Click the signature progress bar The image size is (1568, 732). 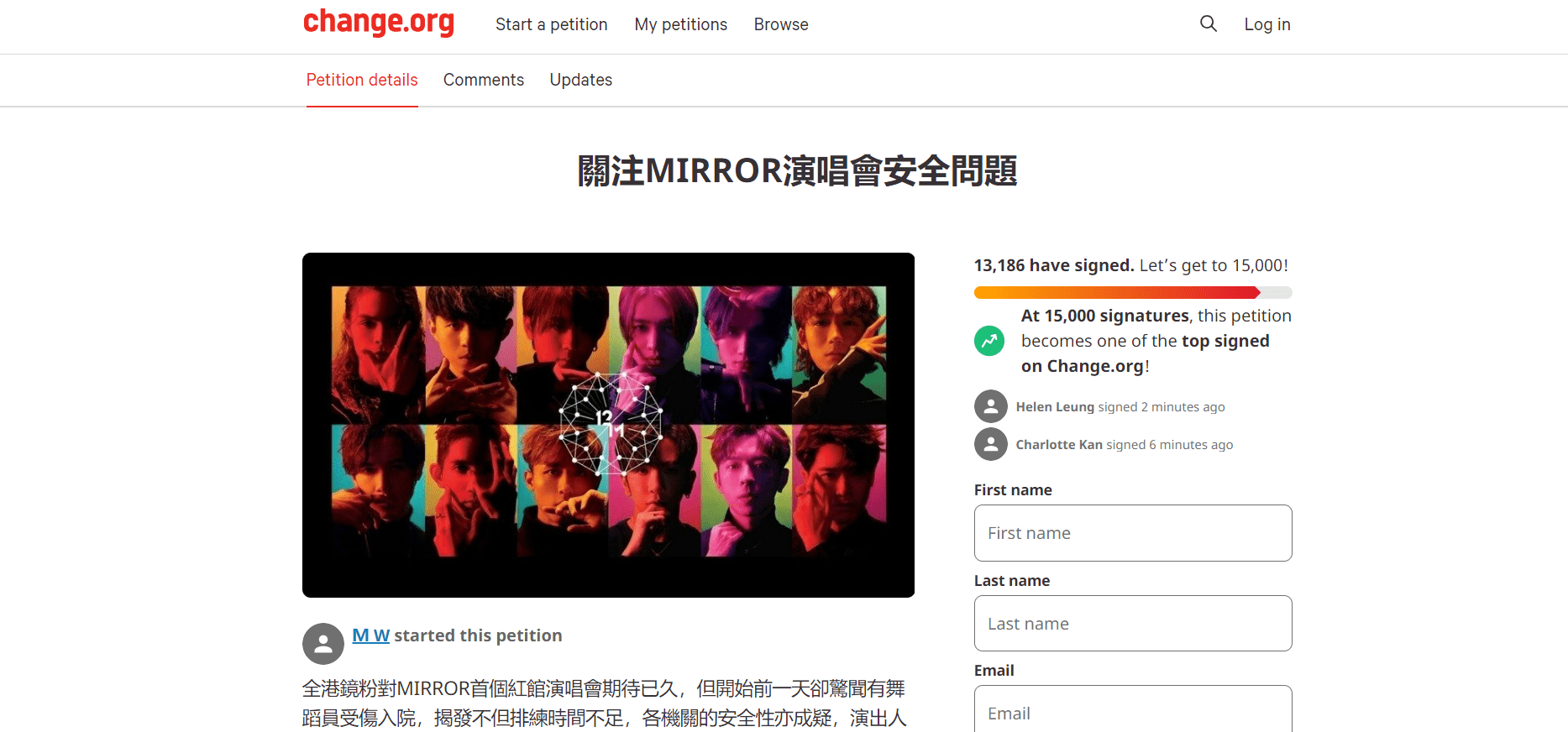[x=1133, y=292]
